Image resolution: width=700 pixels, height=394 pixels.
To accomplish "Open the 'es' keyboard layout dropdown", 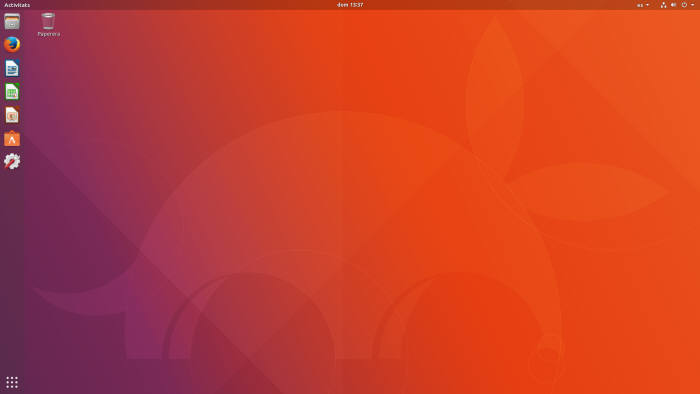I will point(643,5).
